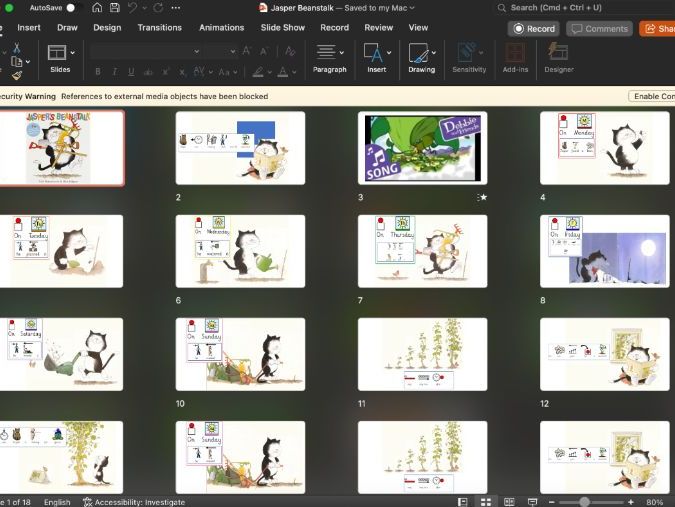Open the View tab
675x507 pixels.
[418, 28]
